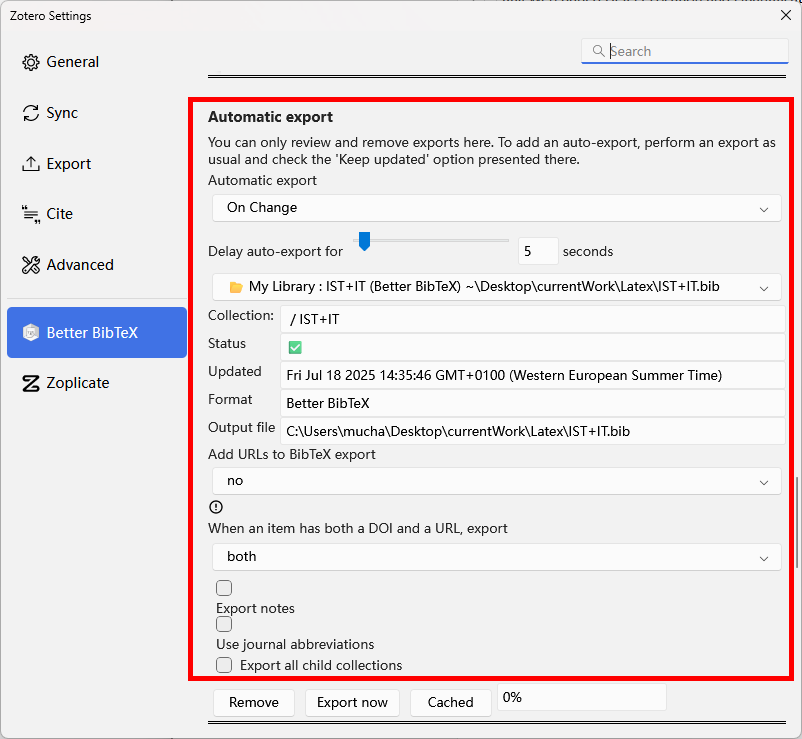Open the DOI and URL export dropdown
Viewport: 802px width, 739px height.
496,556
